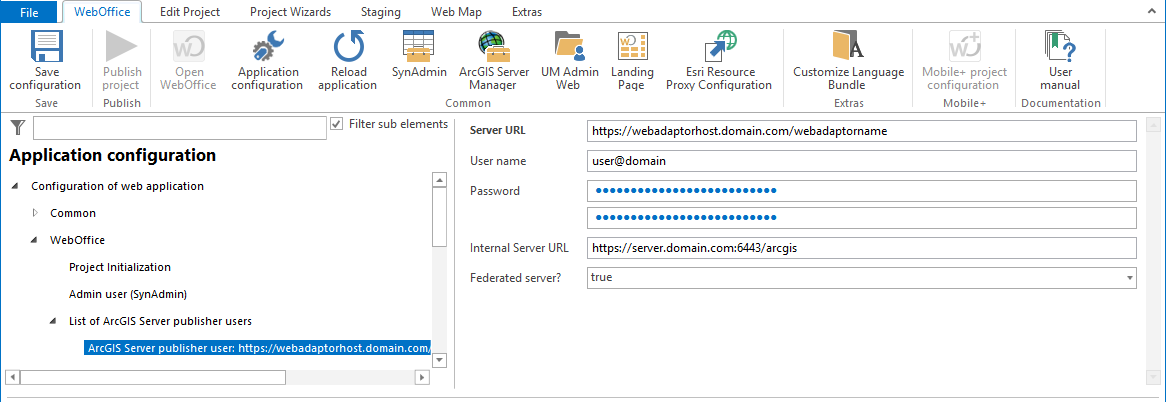Click the Save configuration icon
The width and height of the screenshot is (1166, 402).
(x=45, y=48)
